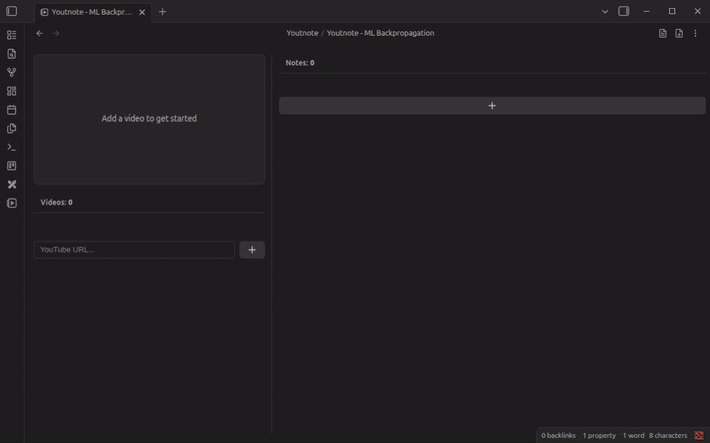This screenshot has height=443, width=710.
Task: Click the kanban board ribbon icon
Action: click(x=12, y=166)
